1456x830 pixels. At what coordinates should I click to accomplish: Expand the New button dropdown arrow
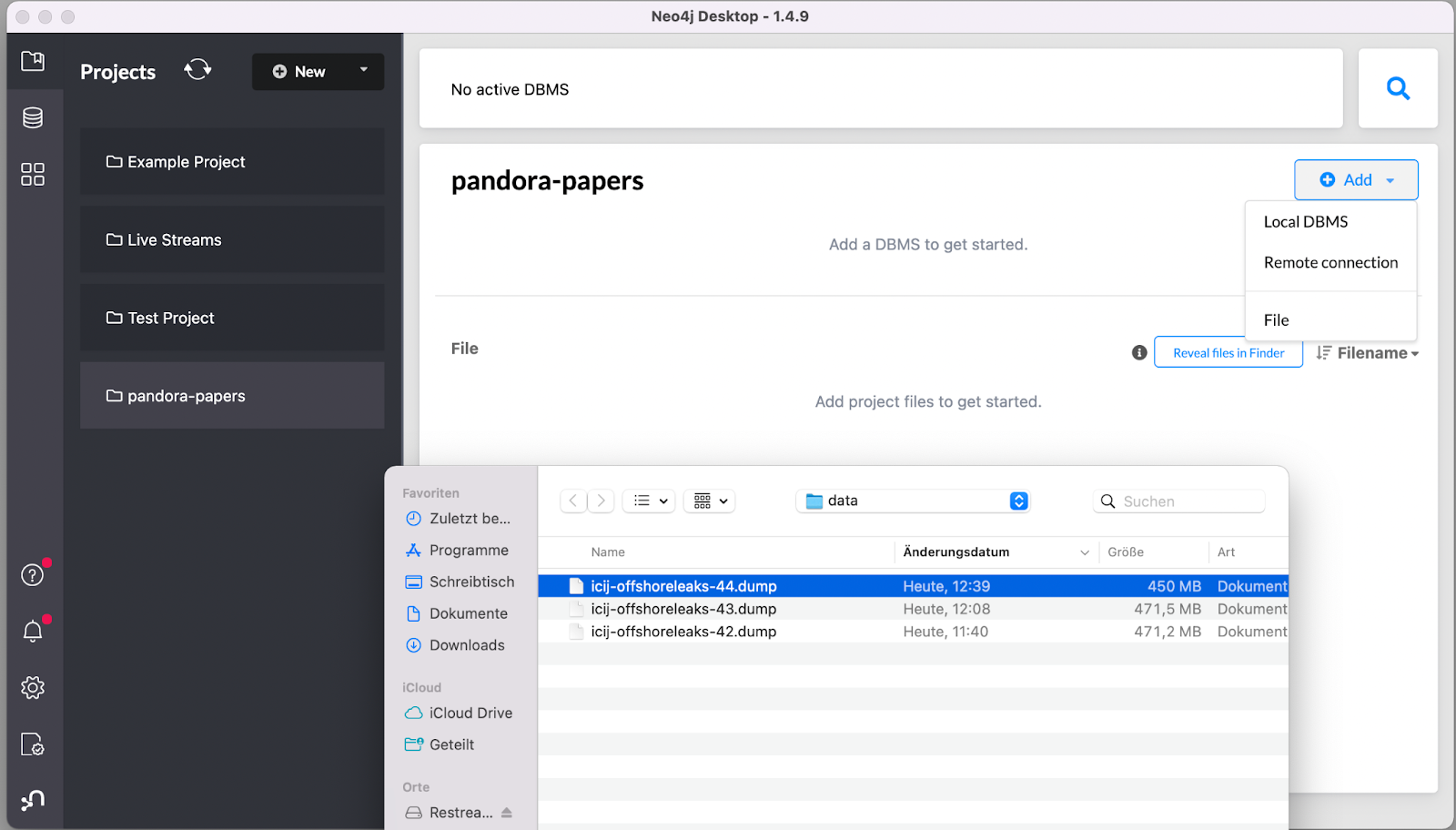pyautogui.click(x=364, y=70)
